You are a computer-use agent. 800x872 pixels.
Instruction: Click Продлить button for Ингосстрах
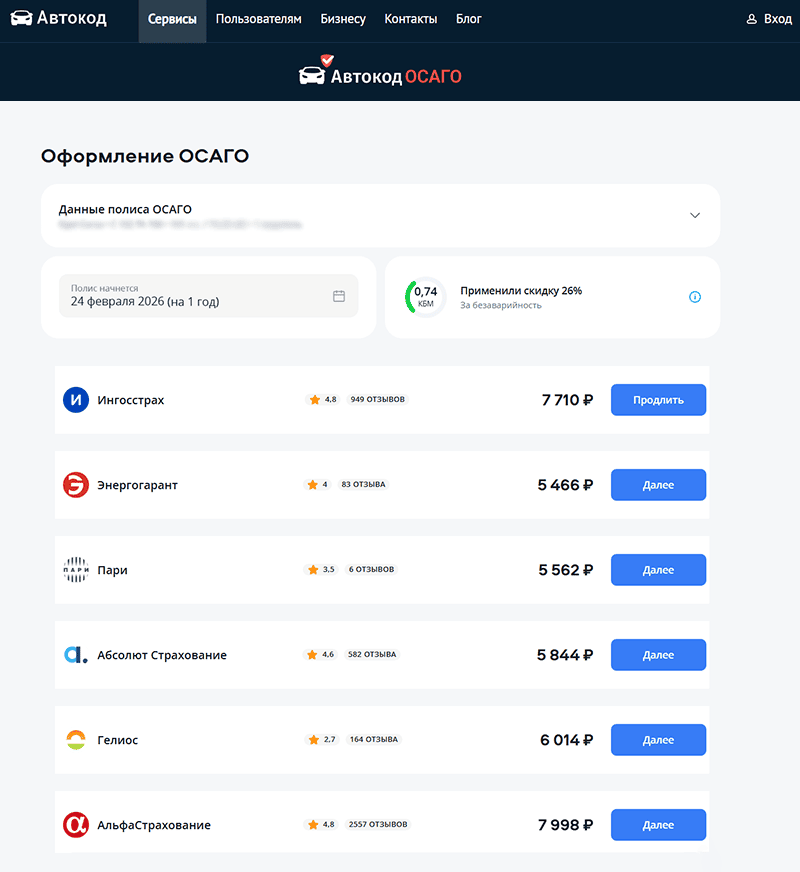tap(658, 400)
